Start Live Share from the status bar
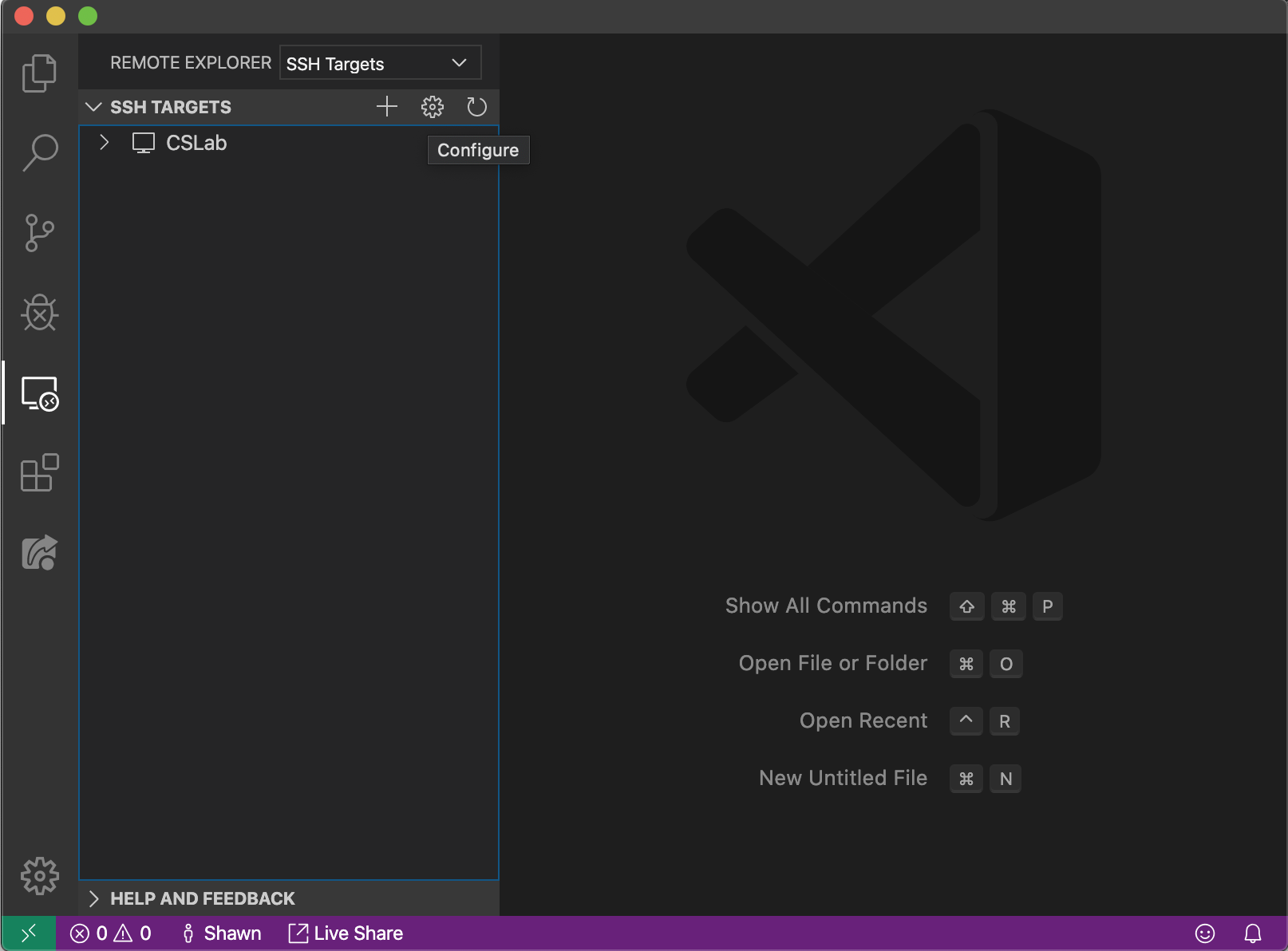The height and width of the screenshot is (951, 1288). point(346,933)
